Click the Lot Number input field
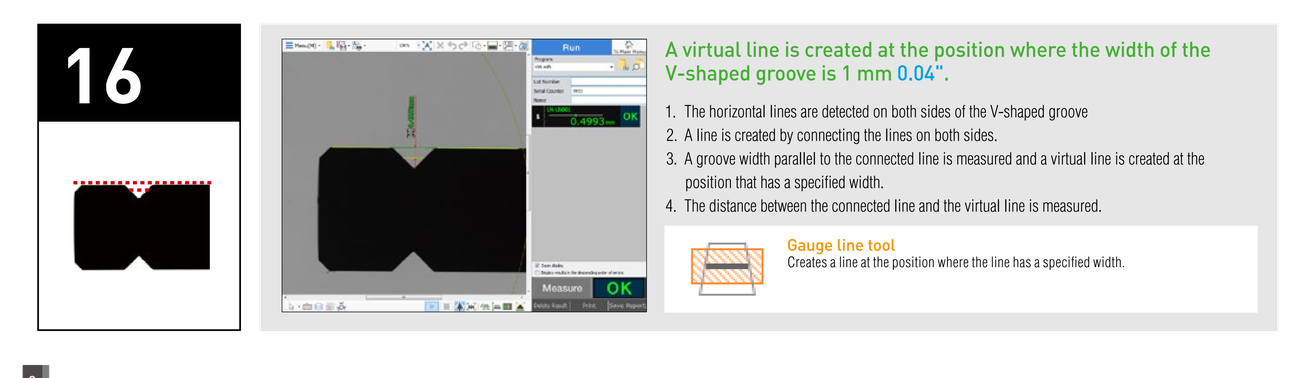The height and width of the screenshot is (378, 1301). 608,81
